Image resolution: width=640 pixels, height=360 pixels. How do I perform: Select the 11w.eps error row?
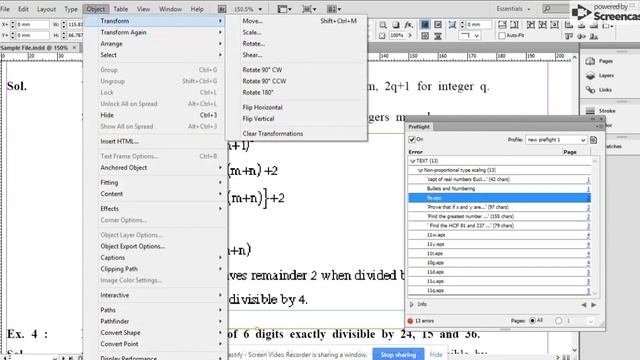pos(499,235)
